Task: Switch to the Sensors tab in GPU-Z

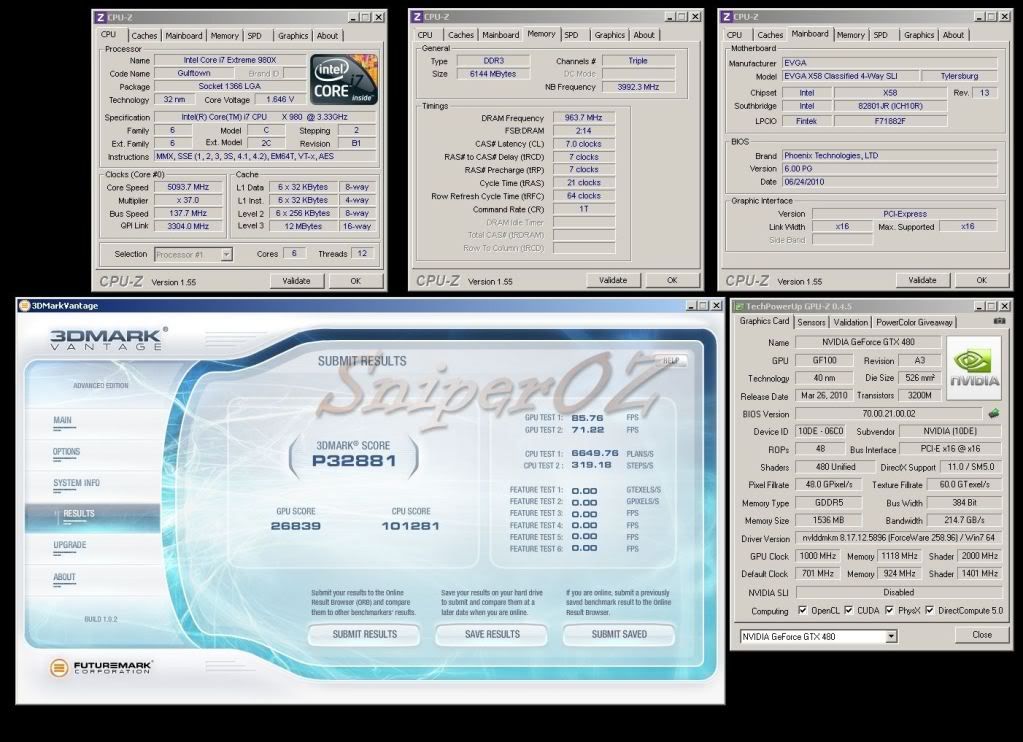Action: (811, 322)
